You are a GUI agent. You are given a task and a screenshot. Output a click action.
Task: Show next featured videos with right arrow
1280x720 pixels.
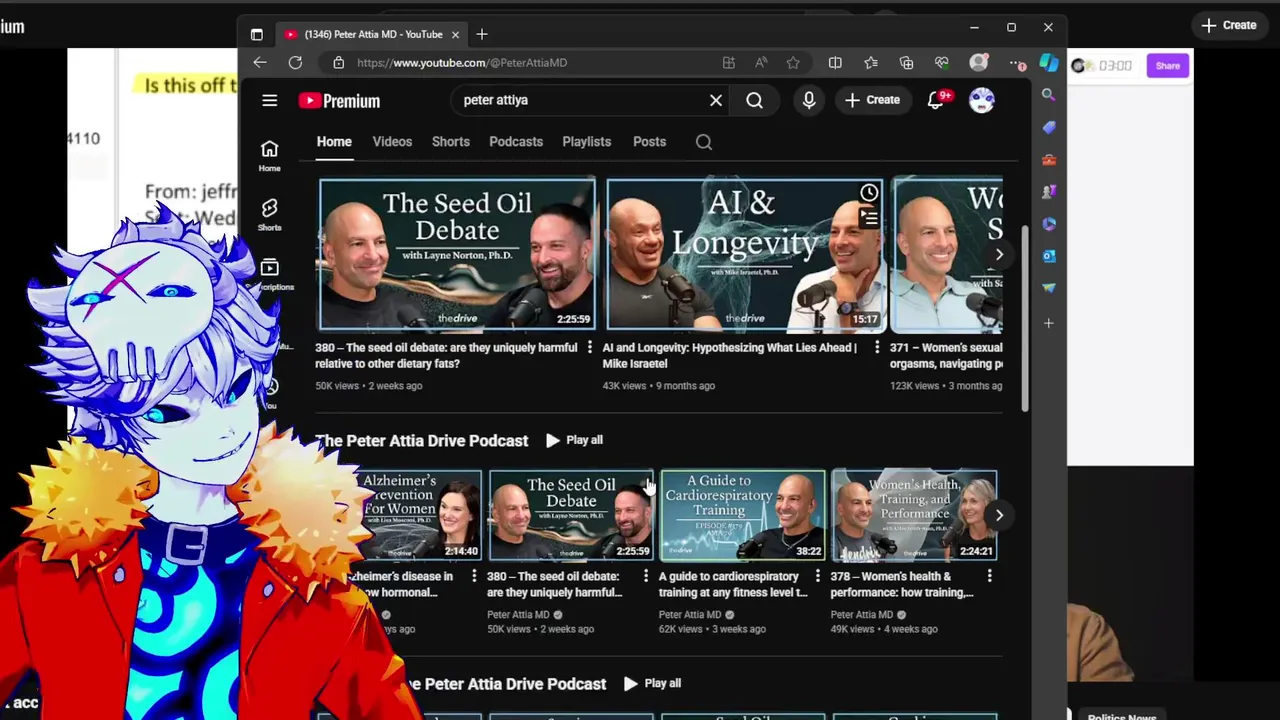(x=999, y=254)
